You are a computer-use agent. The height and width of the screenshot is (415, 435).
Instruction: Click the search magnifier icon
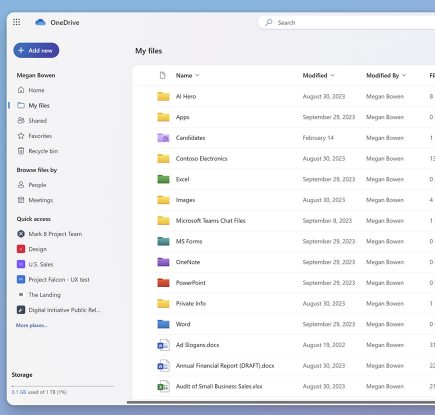269,22
